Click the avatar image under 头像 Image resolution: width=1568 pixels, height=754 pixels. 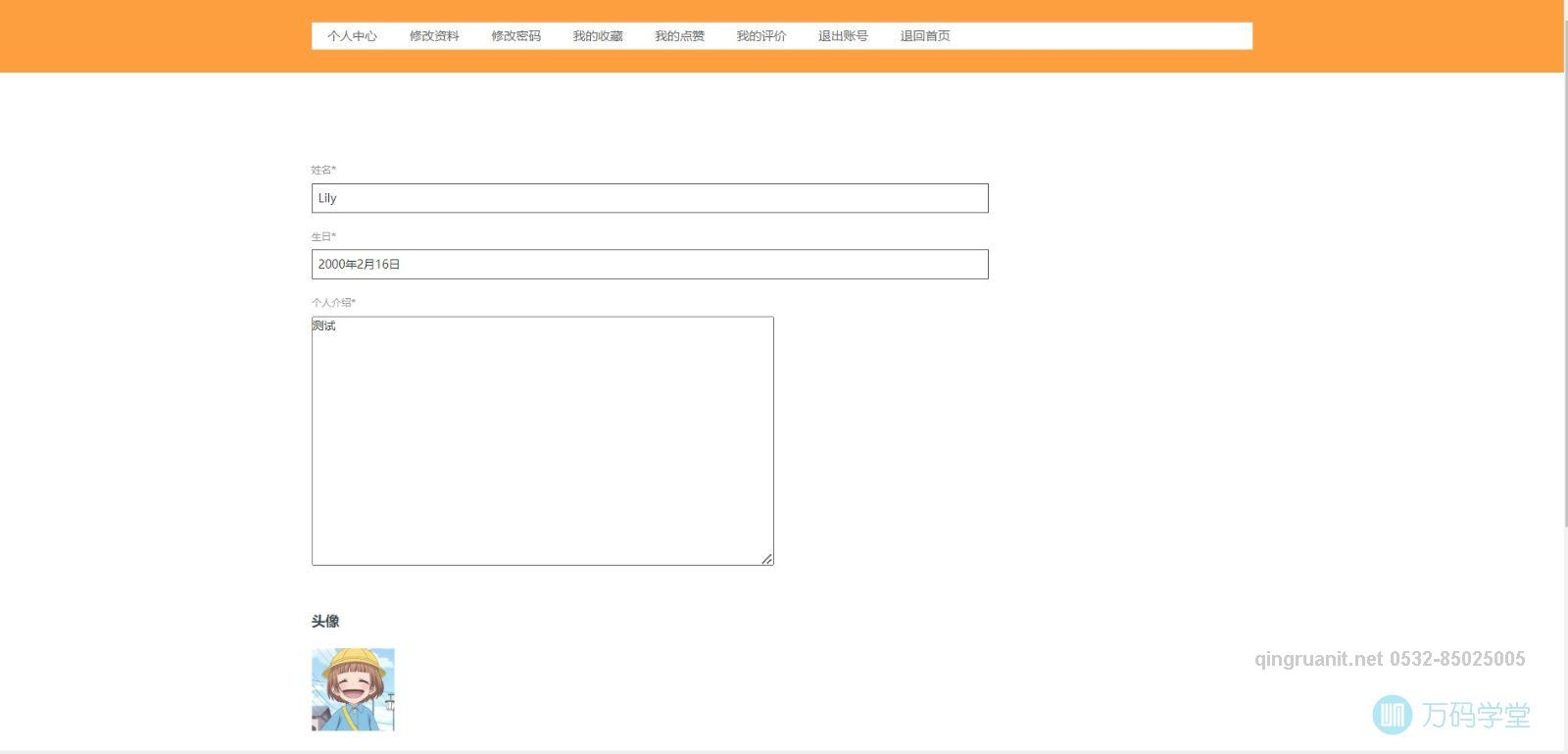pyautogui.click(x=353, y=689)
